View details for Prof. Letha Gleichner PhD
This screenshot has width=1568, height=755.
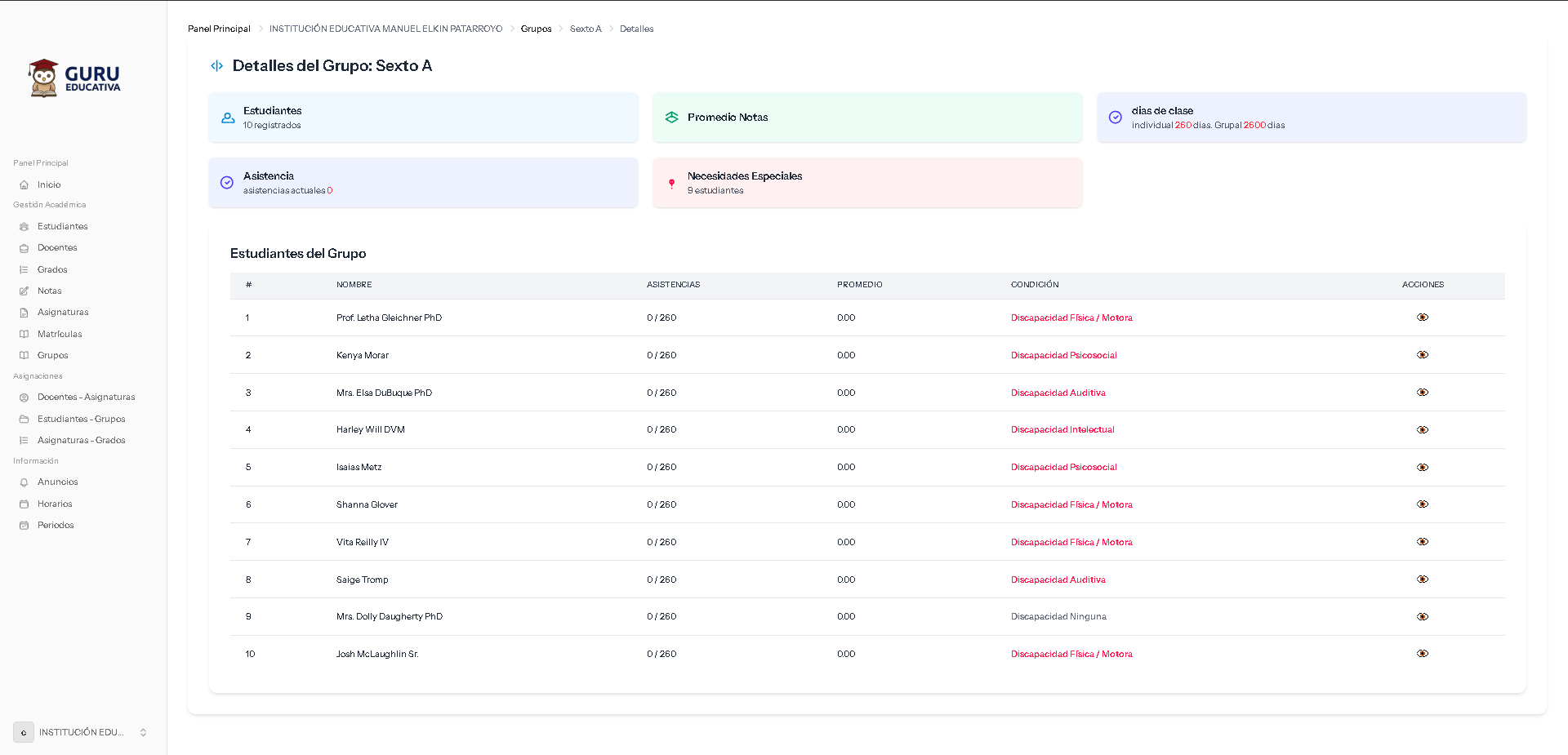tap(1422, 318)
